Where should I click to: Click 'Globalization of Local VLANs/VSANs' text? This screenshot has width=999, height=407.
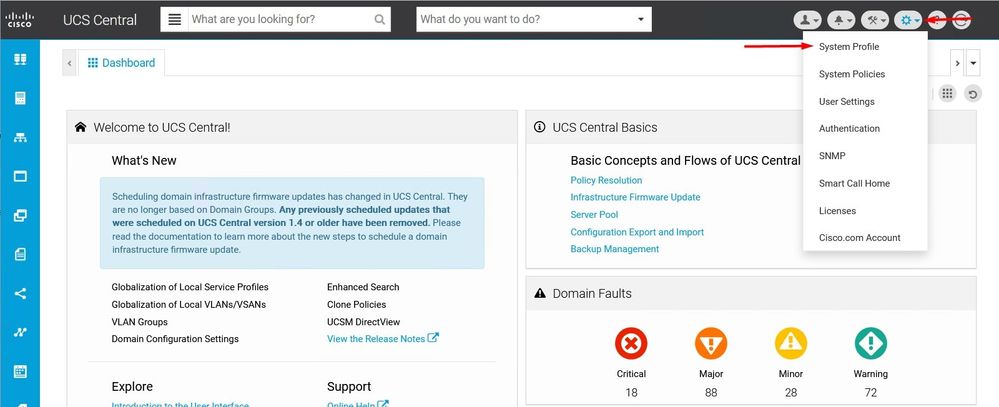coord(189,304)
